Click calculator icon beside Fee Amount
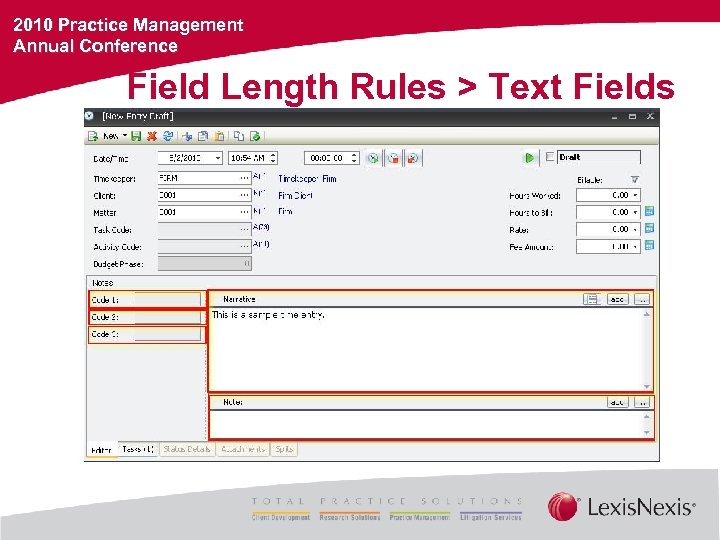This screenshot has height=540, width=720. click(649, 245)
